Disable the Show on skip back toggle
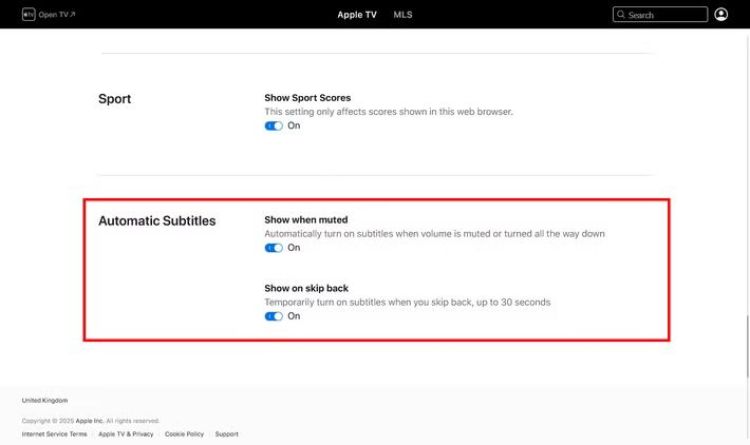The width and height of the screenshot is (750, 445). 273,316
